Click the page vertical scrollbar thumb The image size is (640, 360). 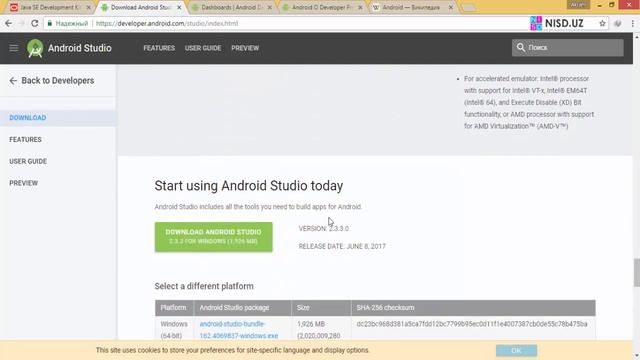click(636, 272)
